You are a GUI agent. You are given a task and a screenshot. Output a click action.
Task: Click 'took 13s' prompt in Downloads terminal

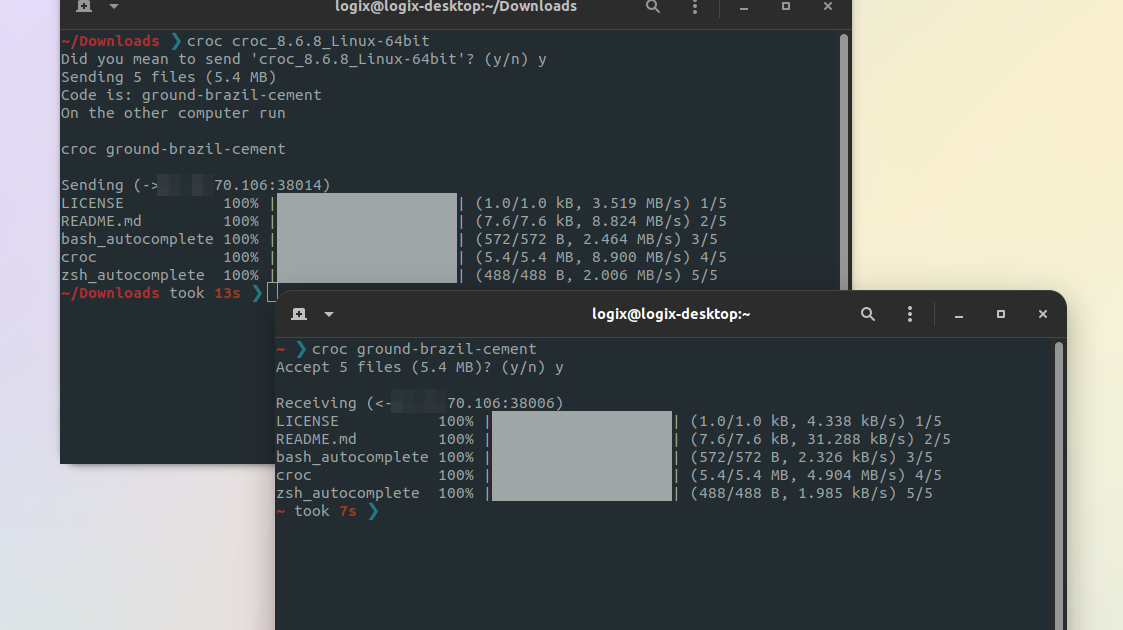[x=205, y=293]
